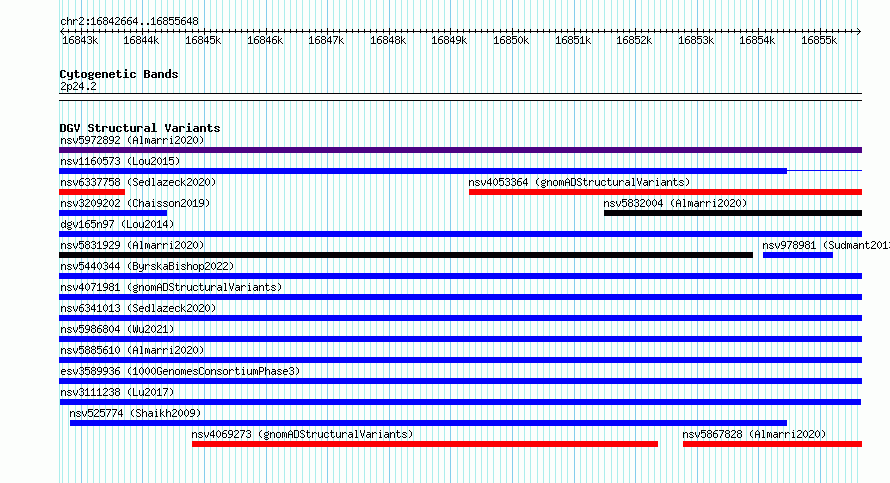Open nsv5831929 (Almarri2020) label

click(x=132, y=245)
